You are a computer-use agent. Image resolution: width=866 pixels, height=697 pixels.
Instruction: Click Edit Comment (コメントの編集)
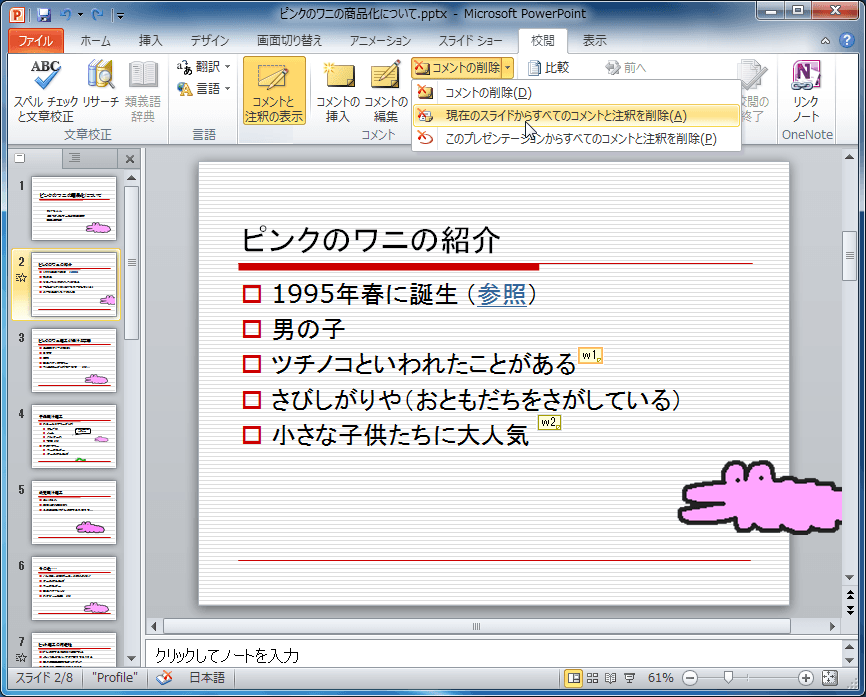pos(386,91)
